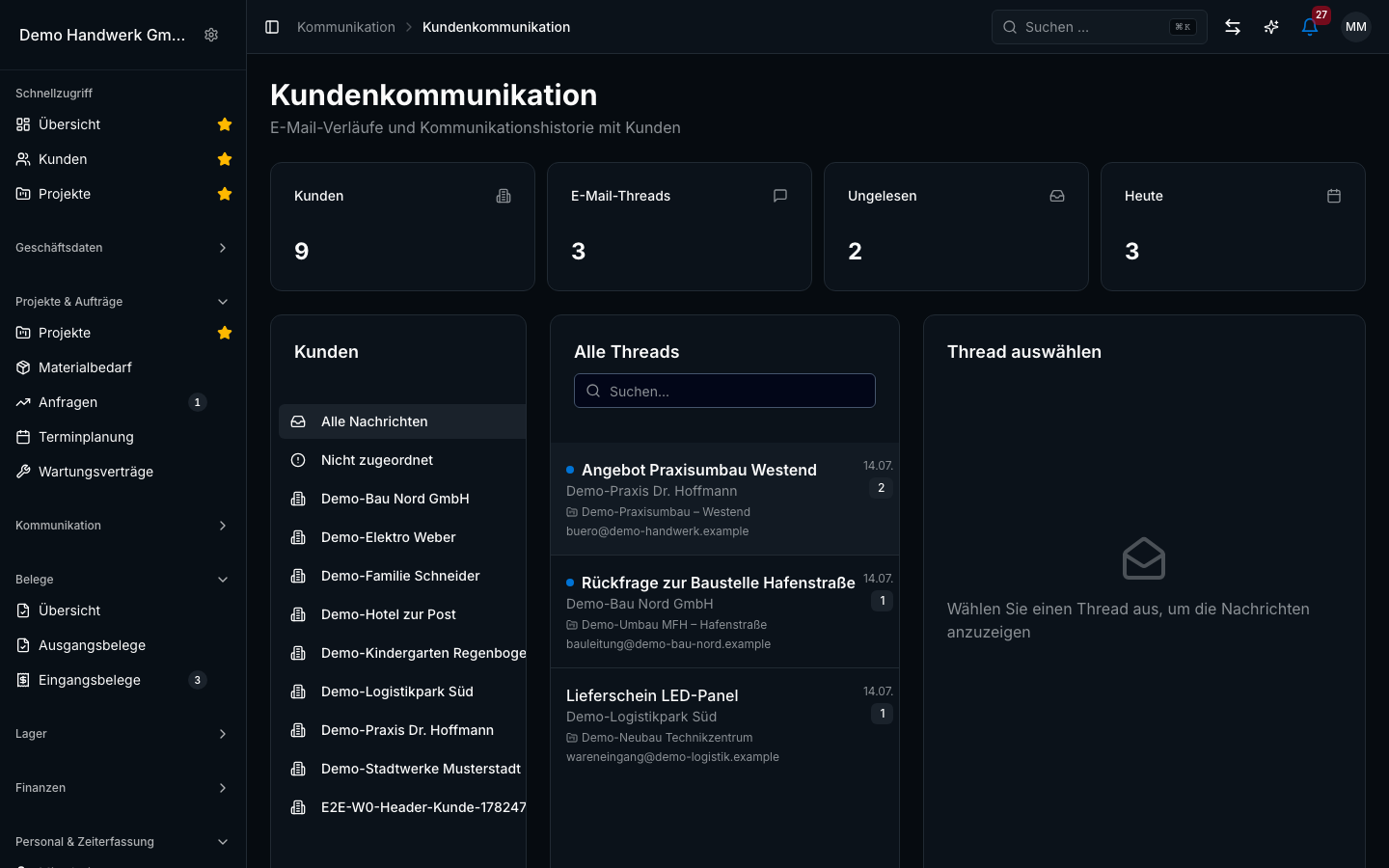Click the folder icon beside Demo-Praxisumbau – Westend
This screenshot has height=868, width=1389.
coord(572,512)
